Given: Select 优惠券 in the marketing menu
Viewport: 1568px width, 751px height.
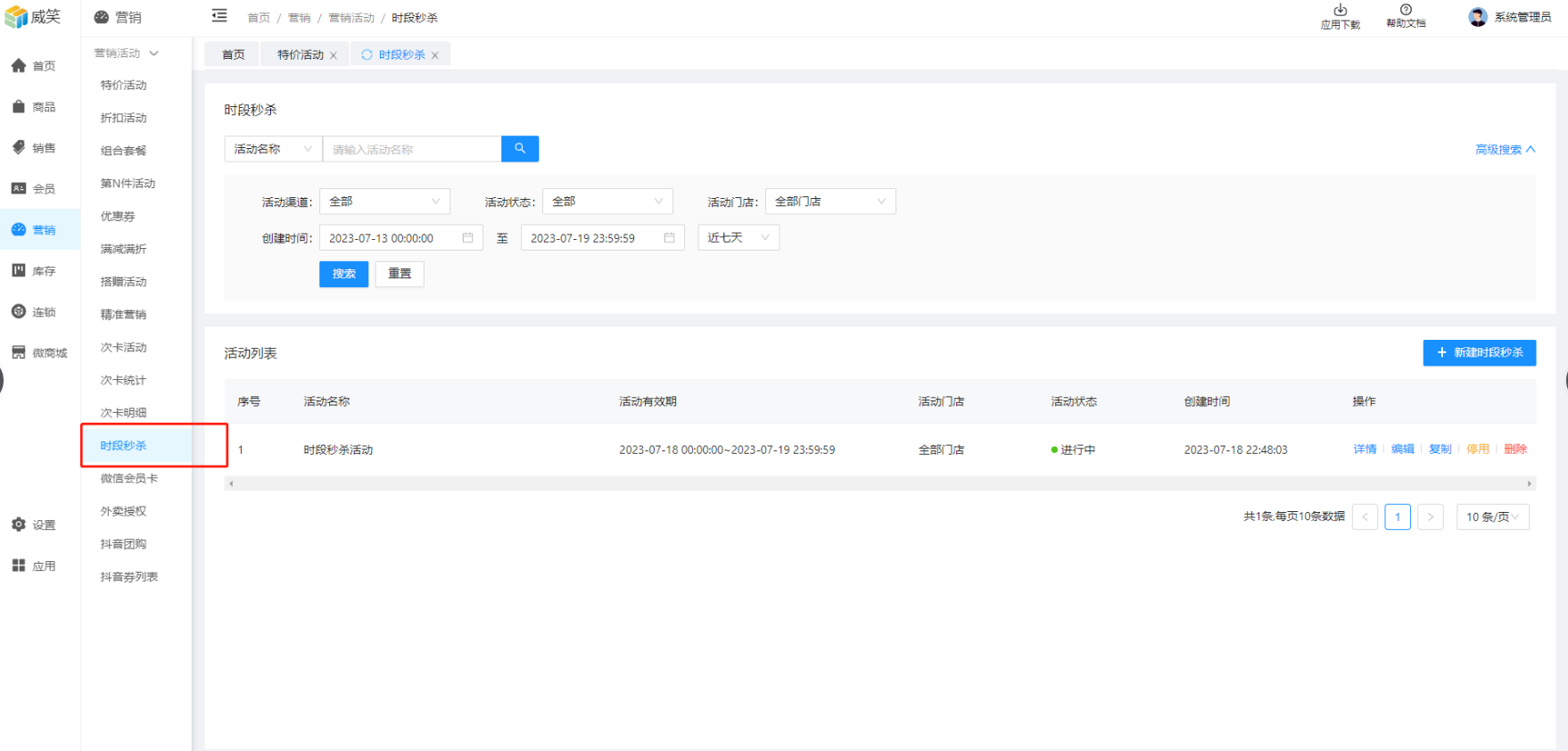Looking at the screenshot, I should (118, 217).
